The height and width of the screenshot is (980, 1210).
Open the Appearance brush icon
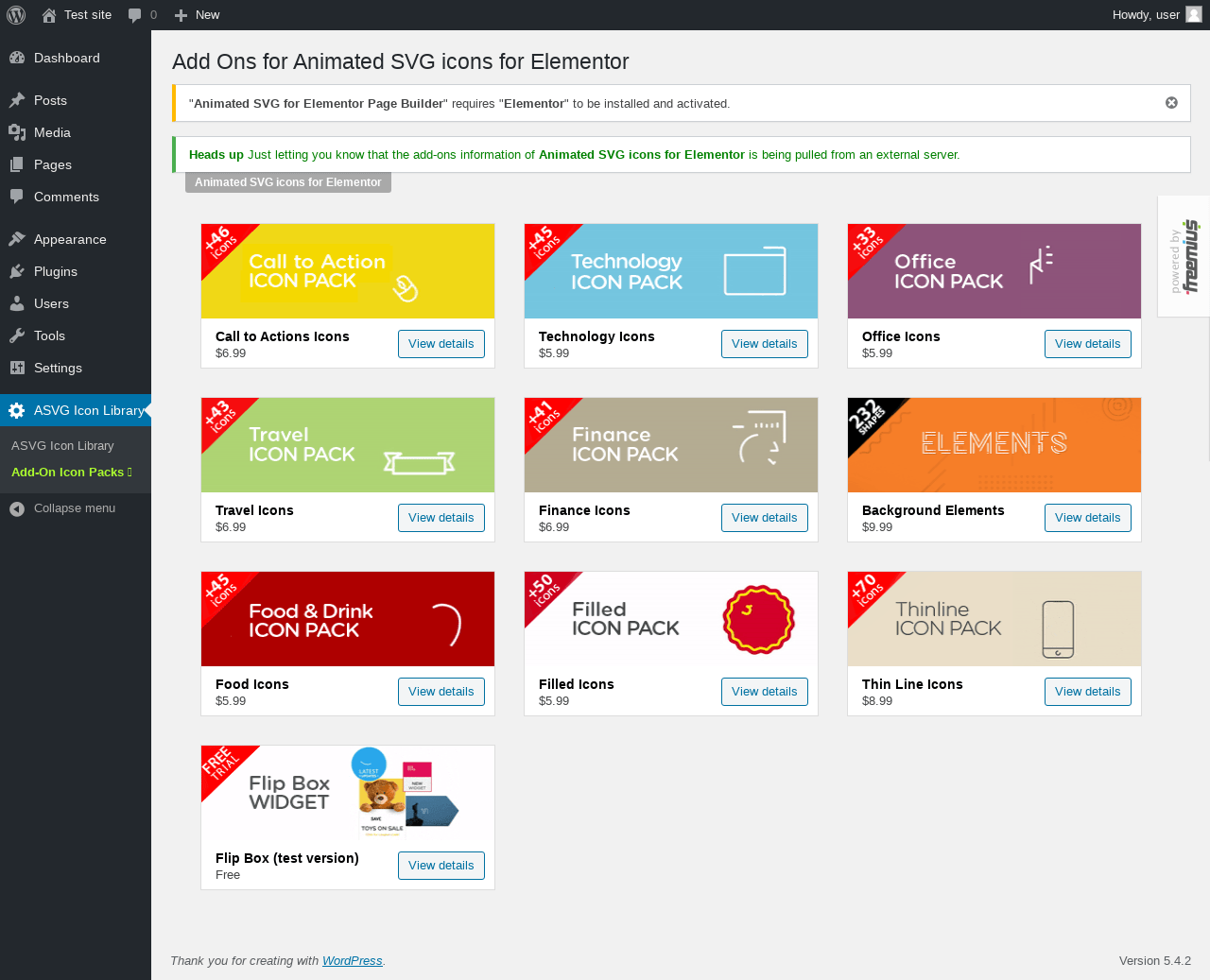[17, 239]
